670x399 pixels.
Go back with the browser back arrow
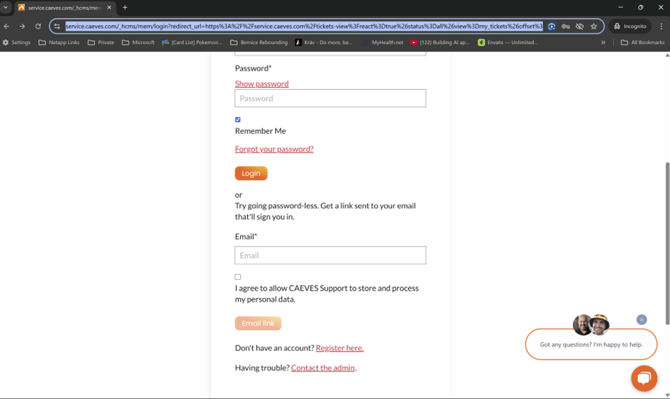point(6,26)
